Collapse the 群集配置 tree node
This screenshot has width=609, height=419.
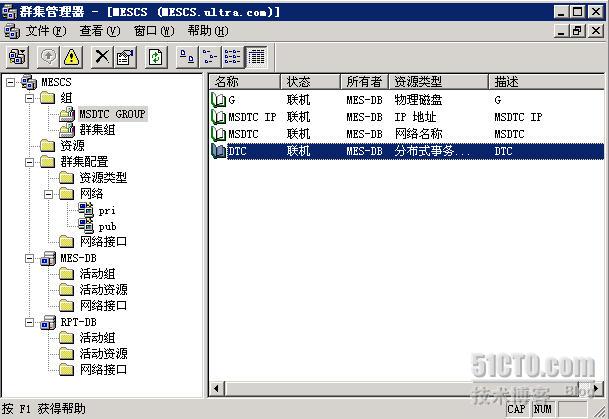30,162
